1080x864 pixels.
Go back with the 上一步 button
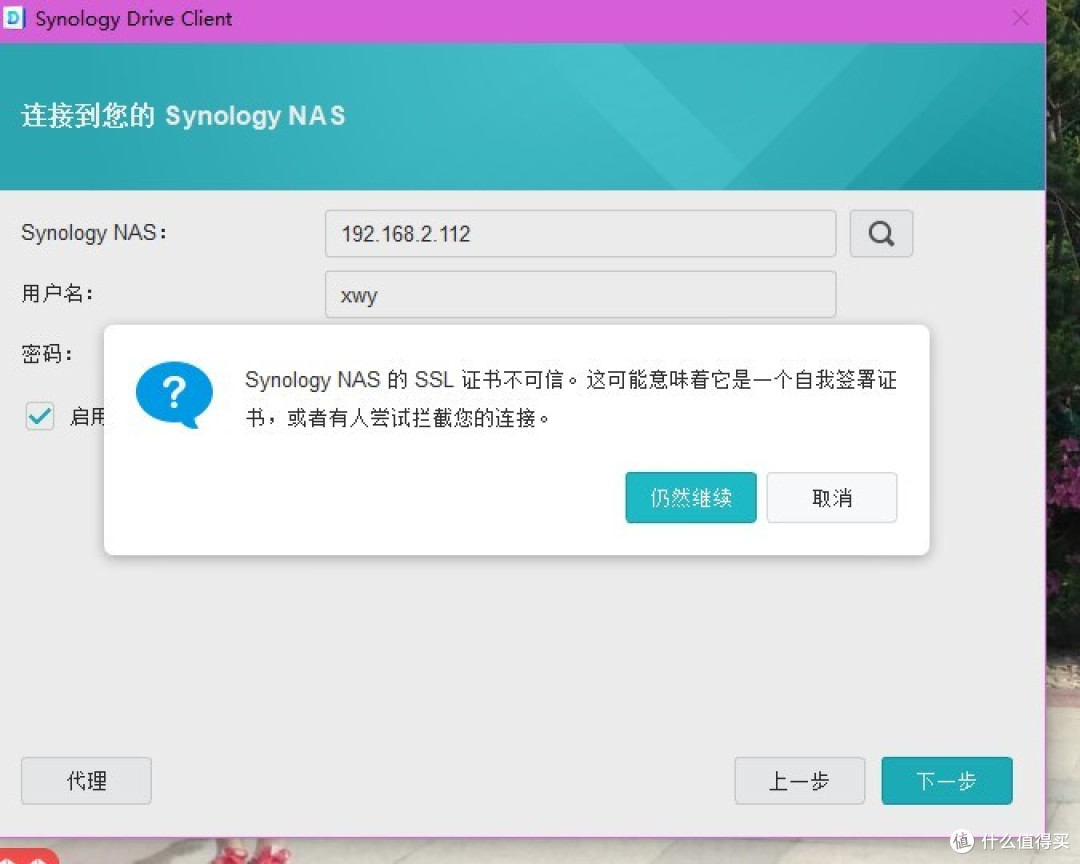(x=799, y=781)
